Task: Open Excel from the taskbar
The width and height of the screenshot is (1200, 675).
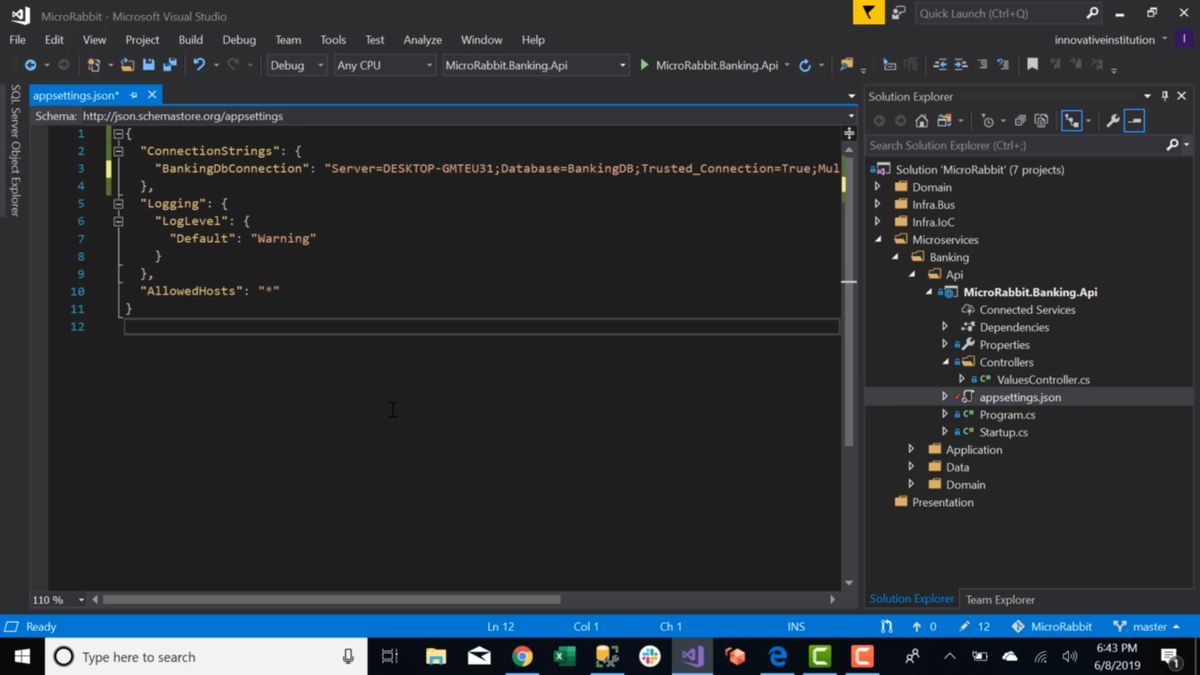Action: click(564, 657)
